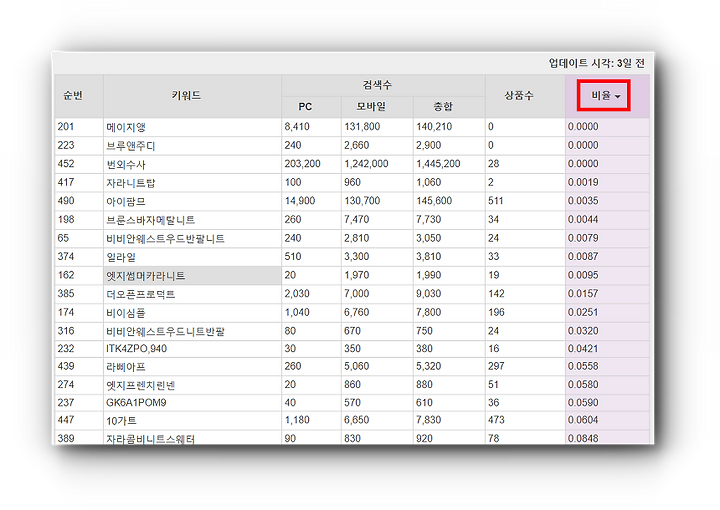Select the keyword 일라일
This screenshot has height=510, width=720.
coord(121,257)
